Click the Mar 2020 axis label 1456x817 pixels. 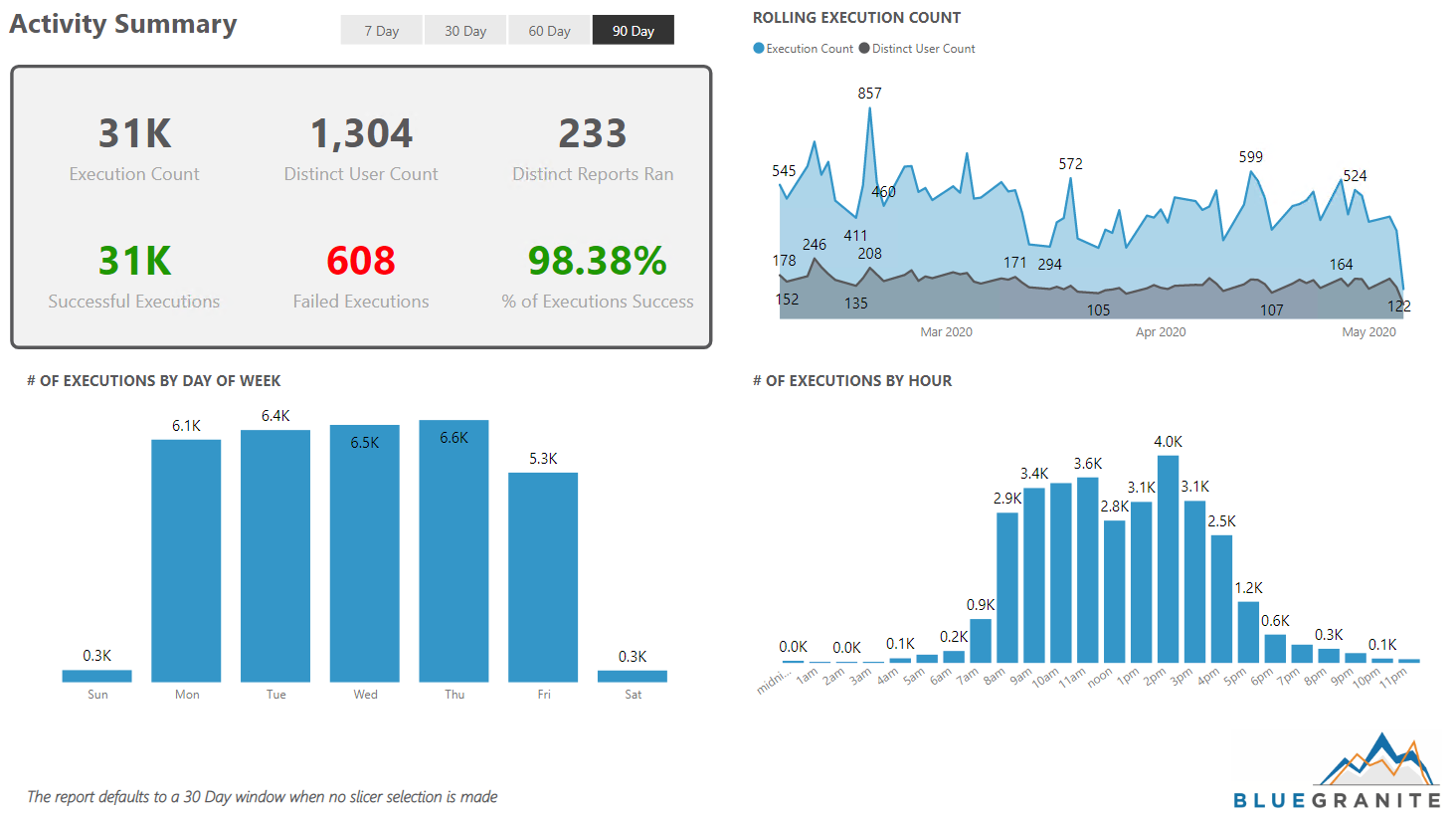[x=946, y=332]
